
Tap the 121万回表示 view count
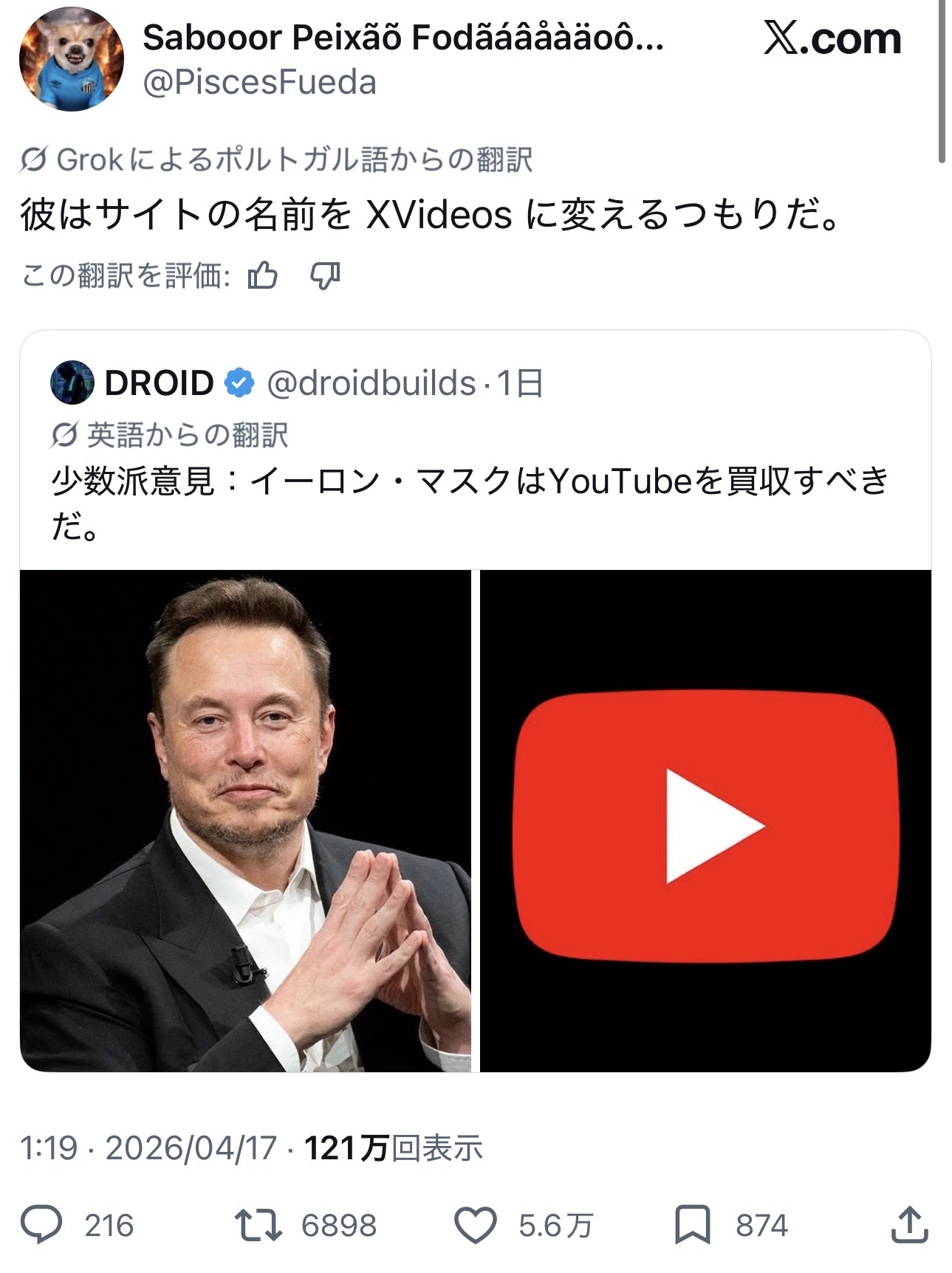[393, 1147]
